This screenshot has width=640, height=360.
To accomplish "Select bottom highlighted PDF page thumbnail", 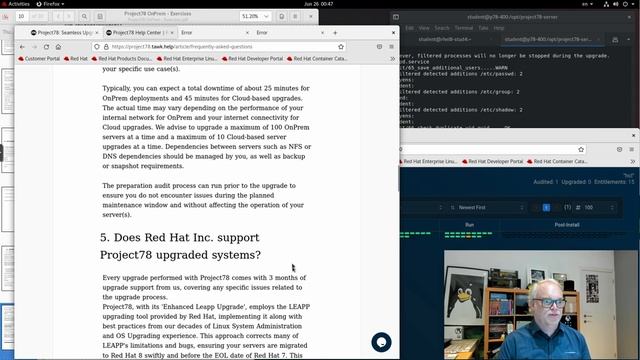I will point(7,326).
